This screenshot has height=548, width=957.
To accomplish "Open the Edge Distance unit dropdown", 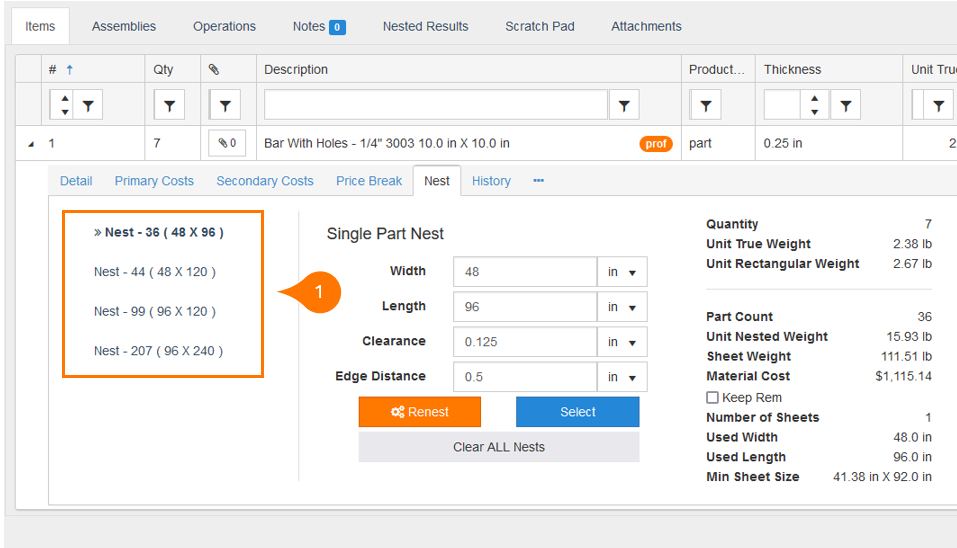I will coord(622,377).
